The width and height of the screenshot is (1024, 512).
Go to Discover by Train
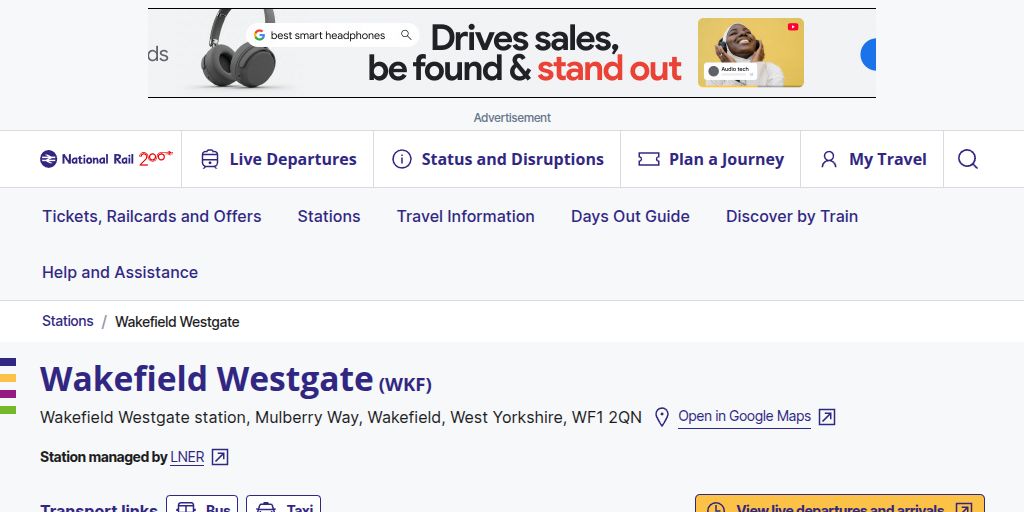coord(792,216)
